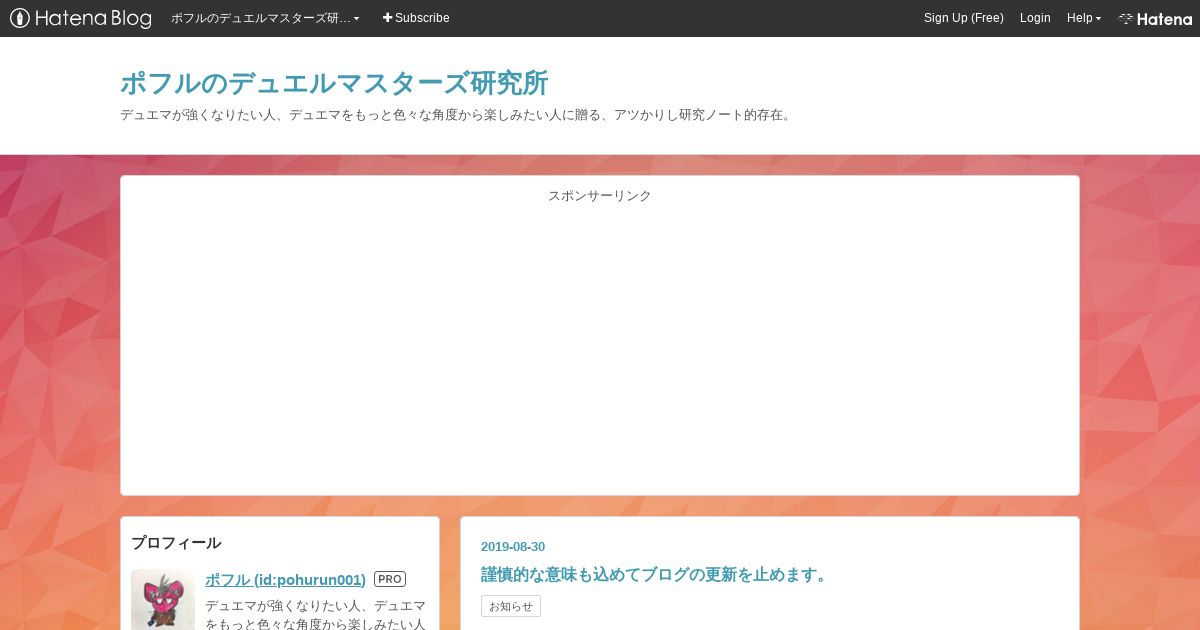Screen dimensions: 1200x630
Task: Click the Login link
Action: pos(1035,18)
